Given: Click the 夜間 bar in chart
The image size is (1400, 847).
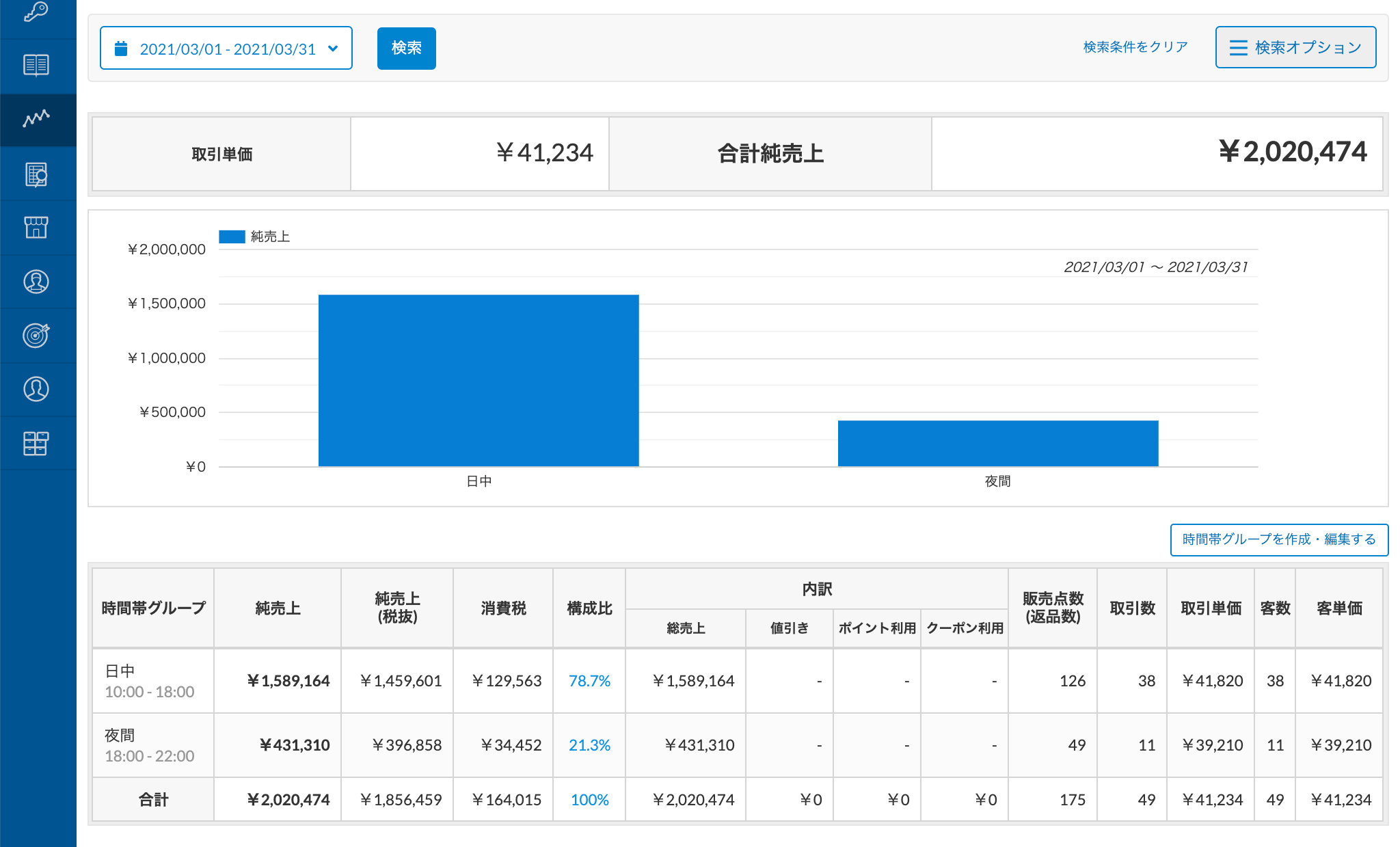Looking at the screenshot, I should pyautogui.click(x=998, y=444).
